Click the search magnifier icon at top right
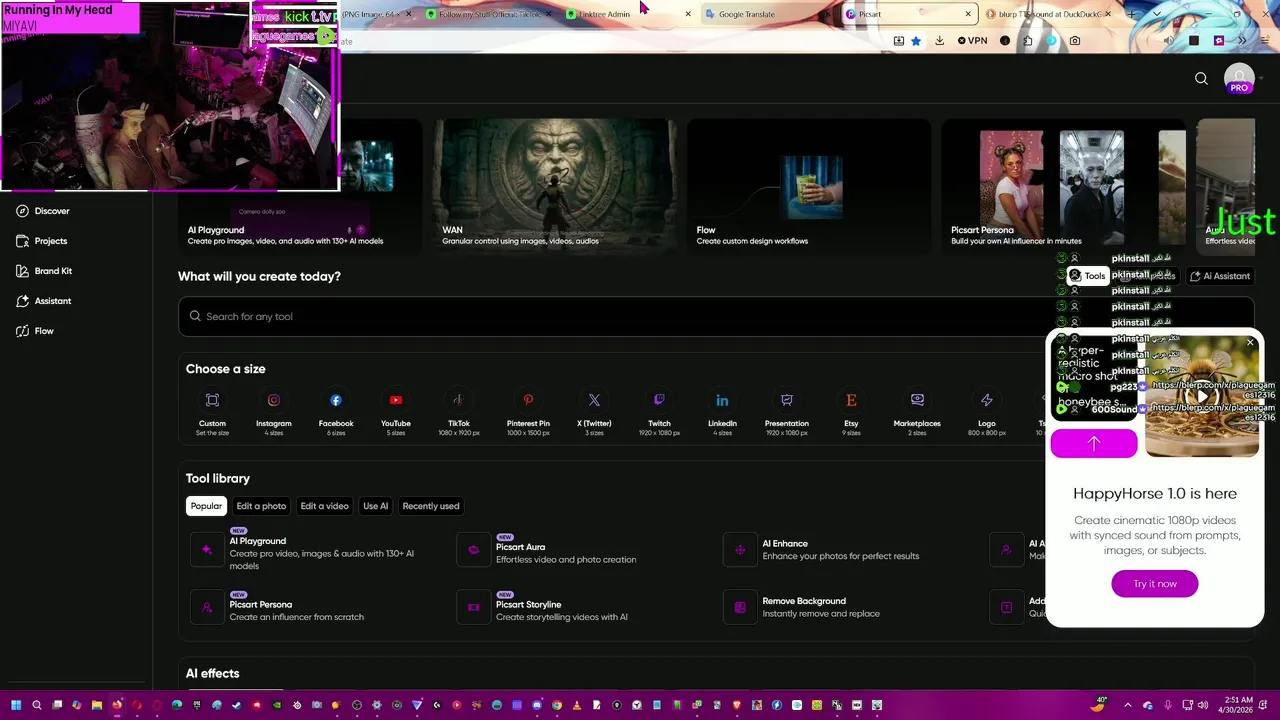 click(1201, 79)
